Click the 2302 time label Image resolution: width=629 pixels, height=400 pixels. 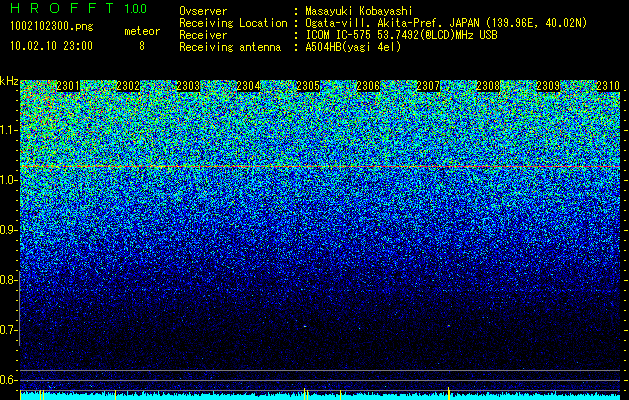pyautogui.click(x=128, y=86)
